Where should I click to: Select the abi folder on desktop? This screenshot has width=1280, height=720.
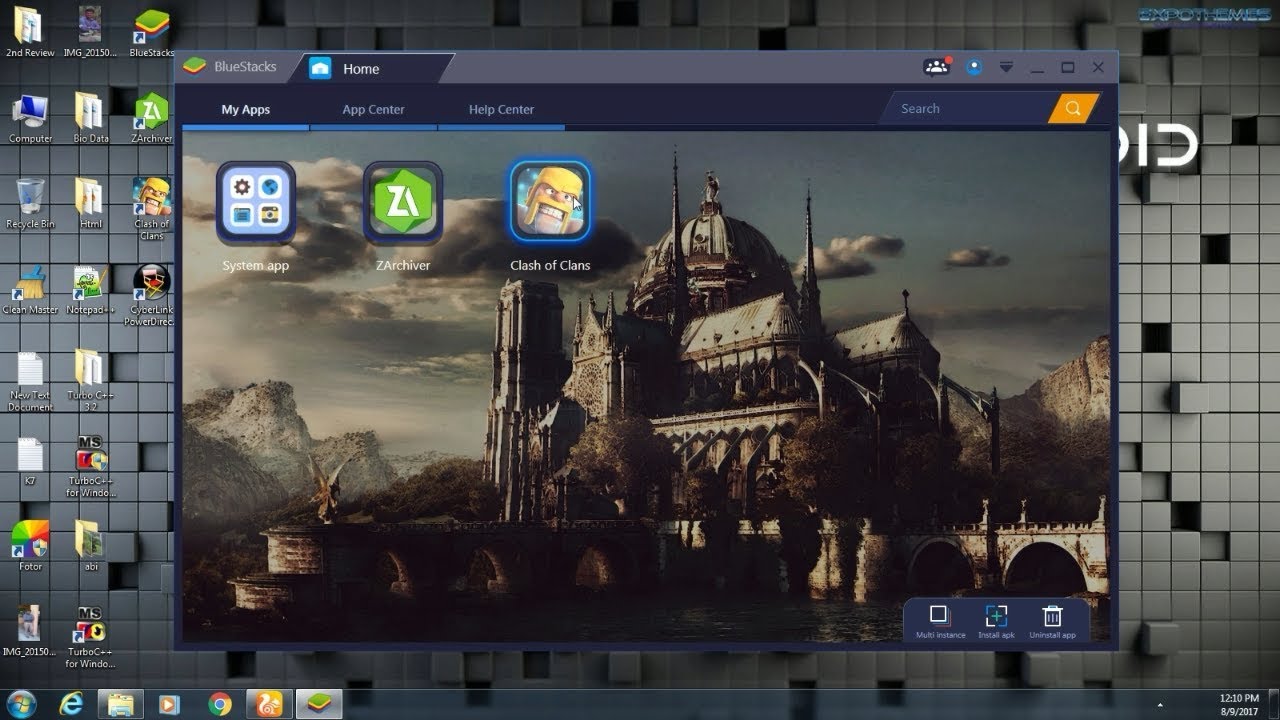click(90, 546)
